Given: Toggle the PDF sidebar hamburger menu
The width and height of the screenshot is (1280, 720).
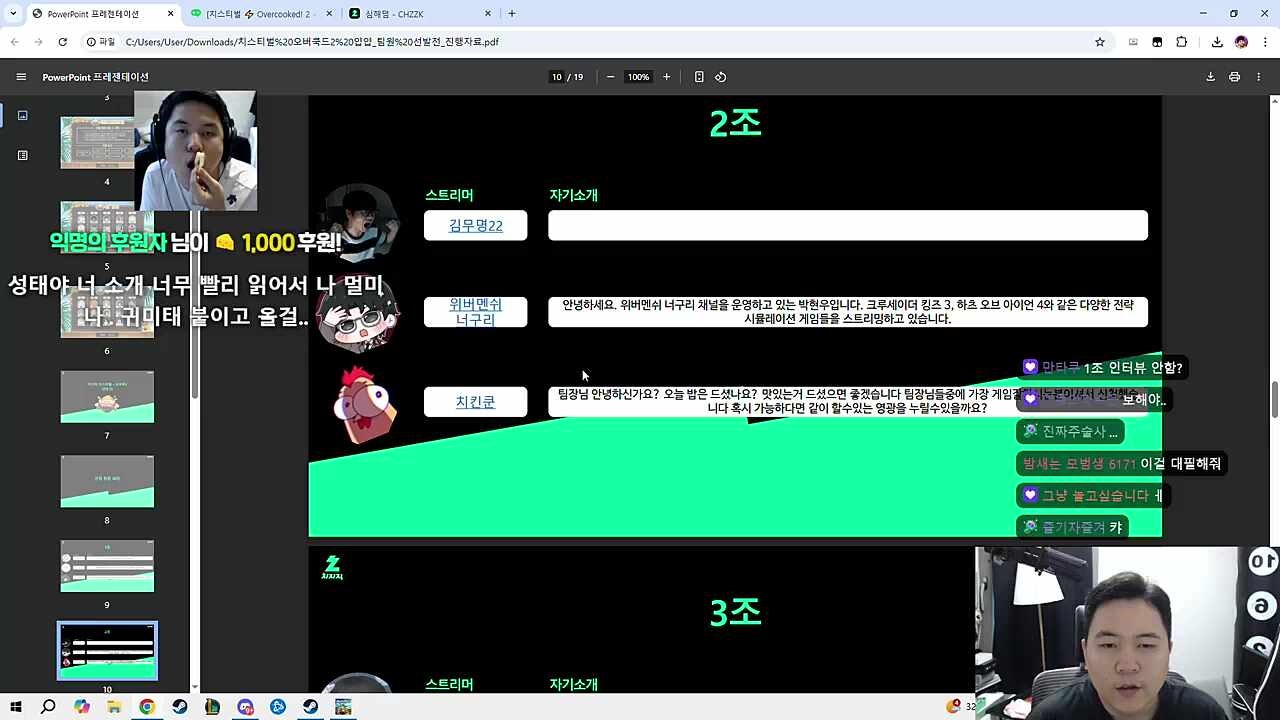Looking at the screenshot, I should click(x=21, y=77).
